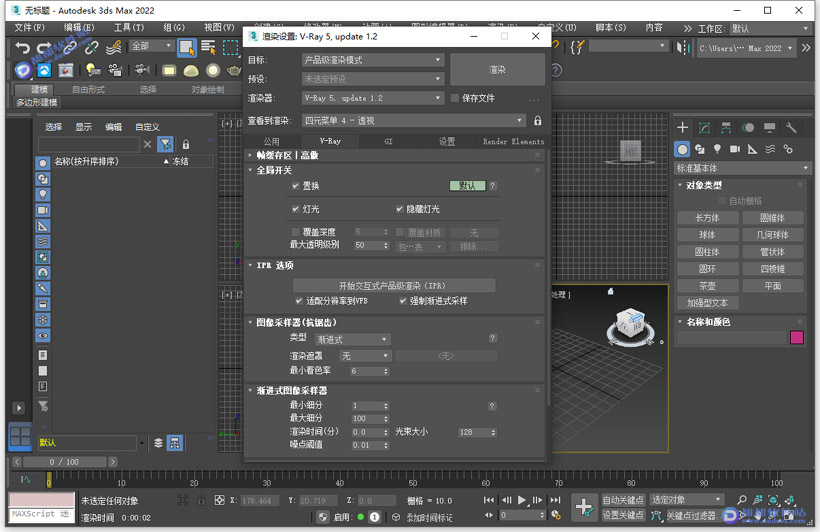Switch to the 公用 tab
This screenshot has width=820, height=532.
[271, 141]
